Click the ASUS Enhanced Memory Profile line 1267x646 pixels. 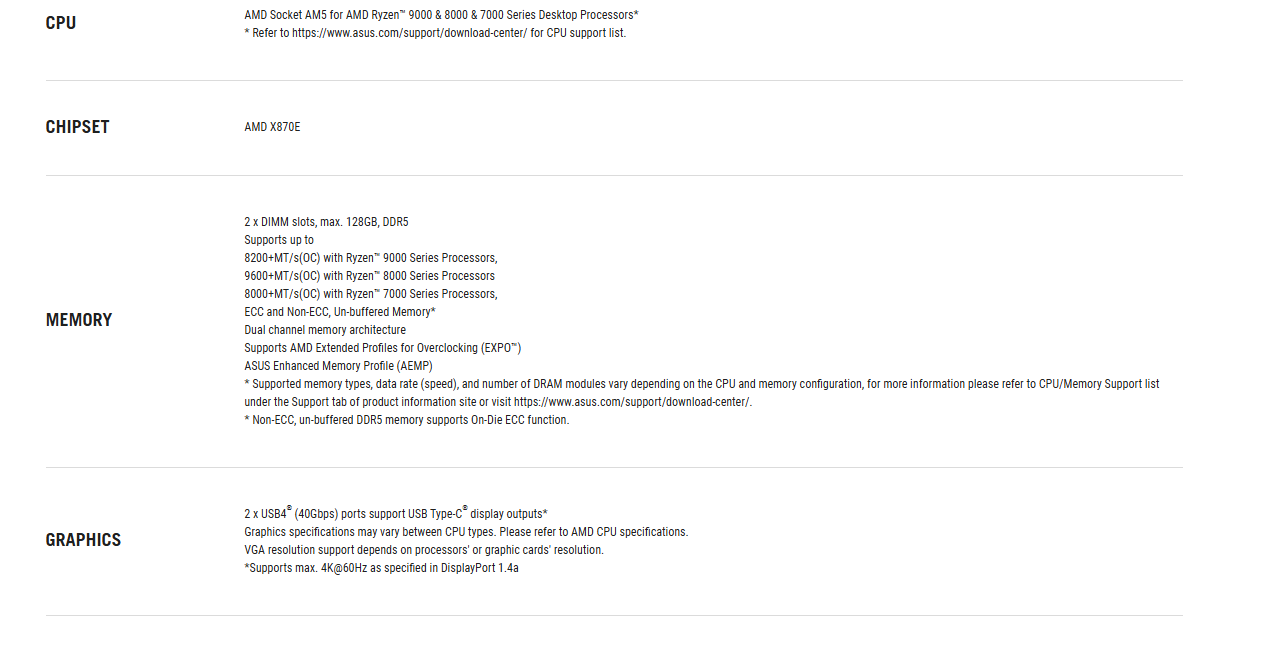tap(338, 366)
